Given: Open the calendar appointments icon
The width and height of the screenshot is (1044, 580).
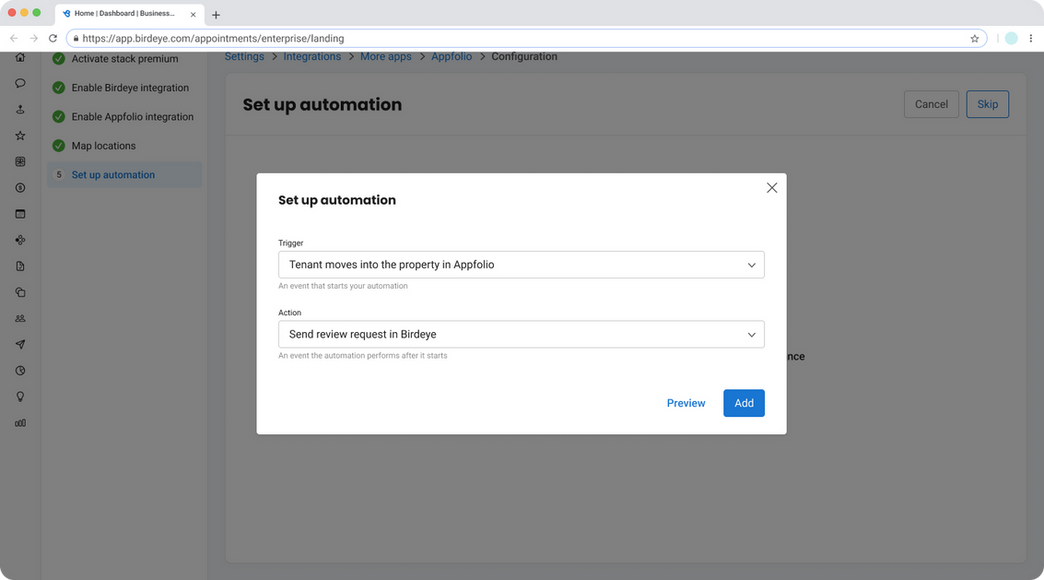Looking at the screenshot, I should click(x=20, y=214).
